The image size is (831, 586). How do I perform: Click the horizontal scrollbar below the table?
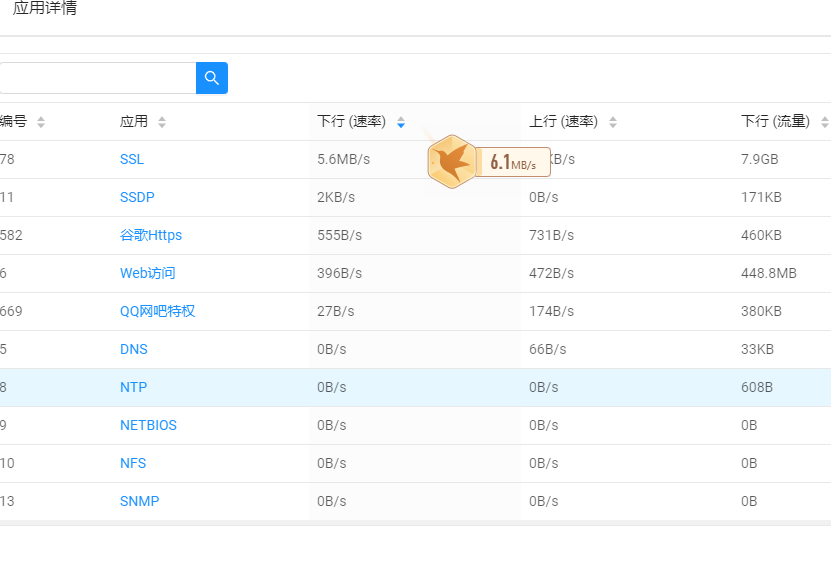coord(415,523)
